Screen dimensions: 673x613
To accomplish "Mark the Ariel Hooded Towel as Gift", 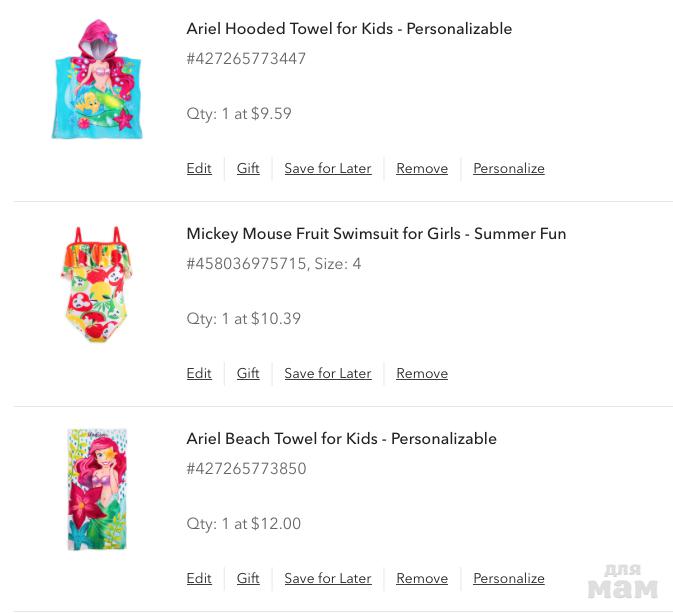I will click(248, 168).
